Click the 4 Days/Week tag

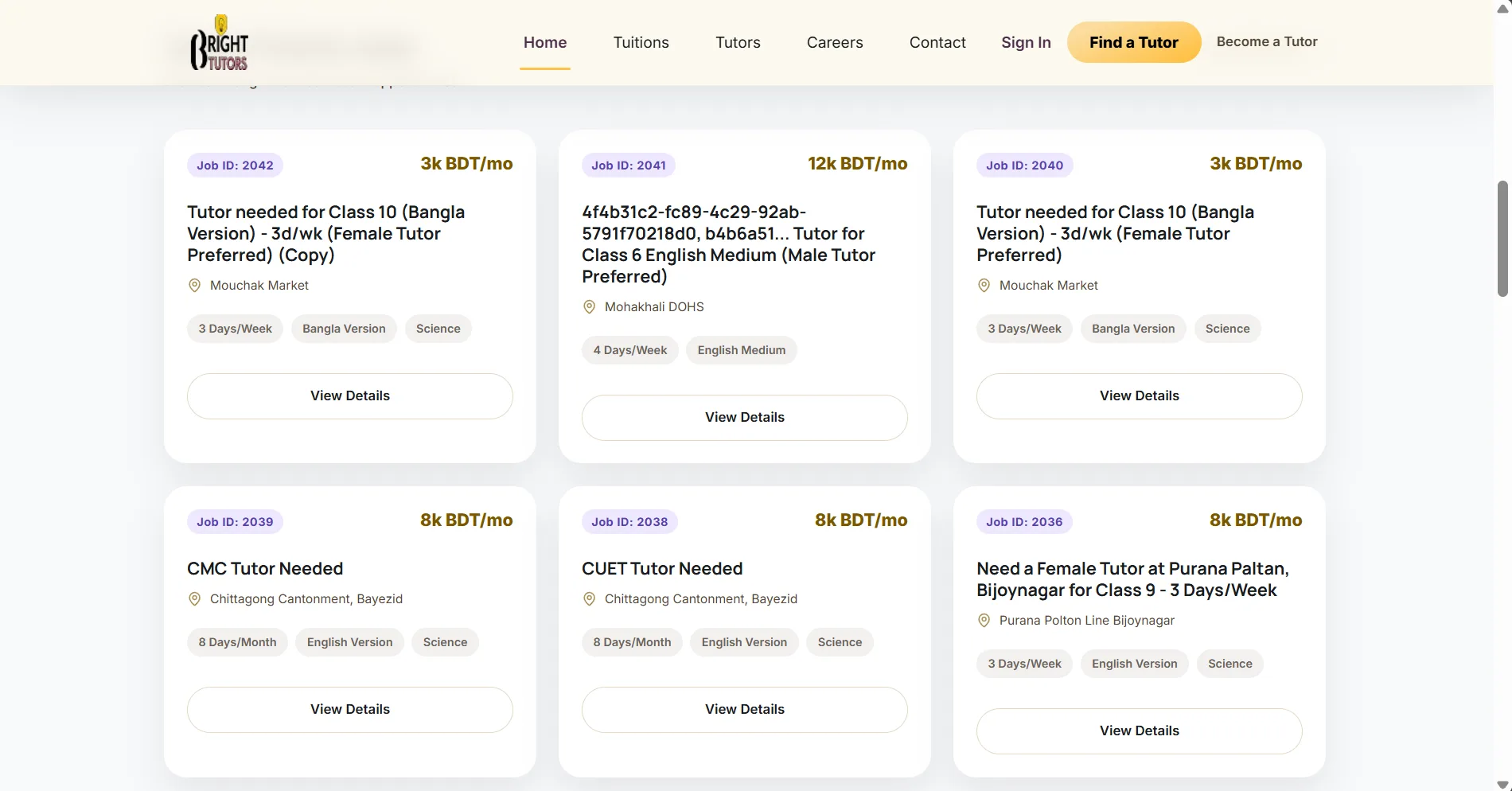pos(630,350)
